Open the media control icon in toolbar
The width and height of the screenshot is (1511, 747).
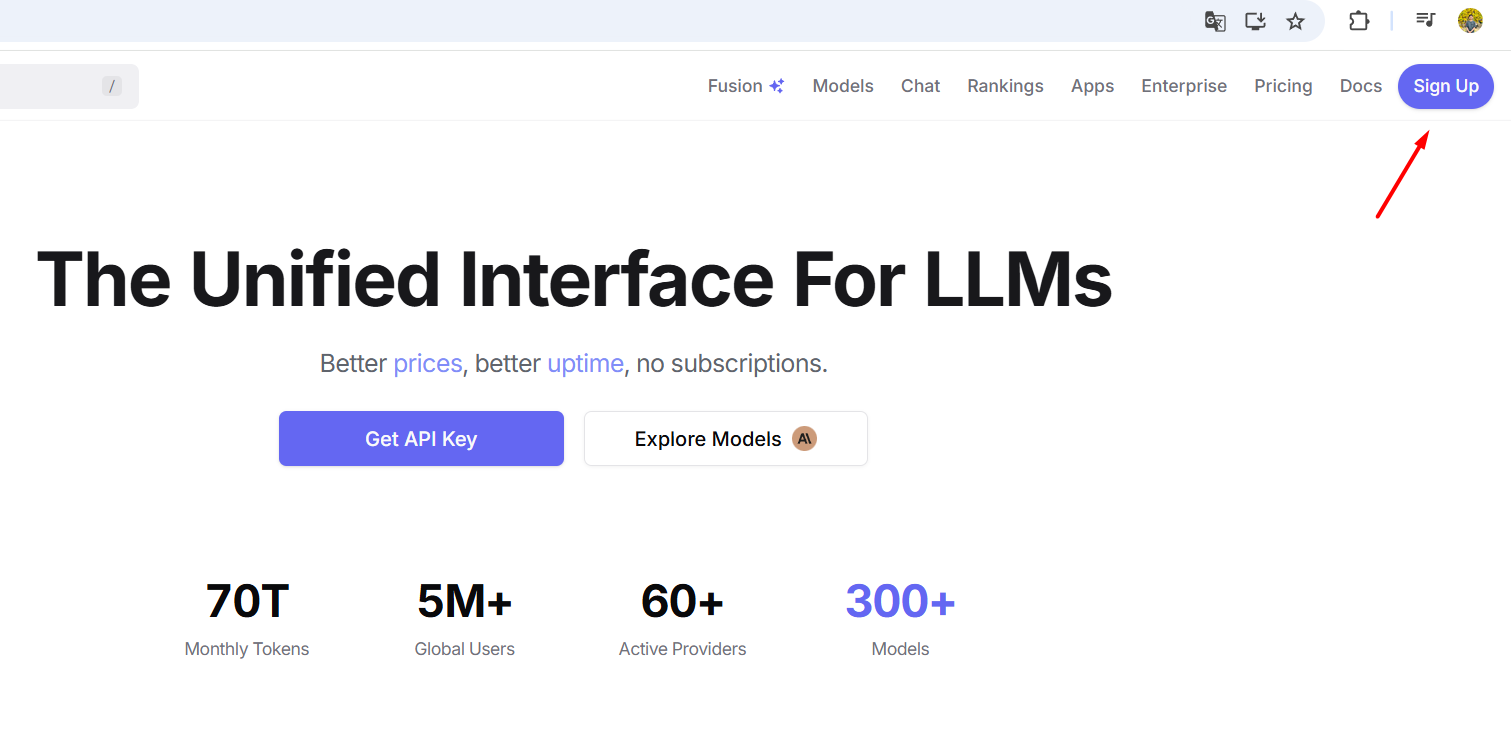(x=1426, y=20)
